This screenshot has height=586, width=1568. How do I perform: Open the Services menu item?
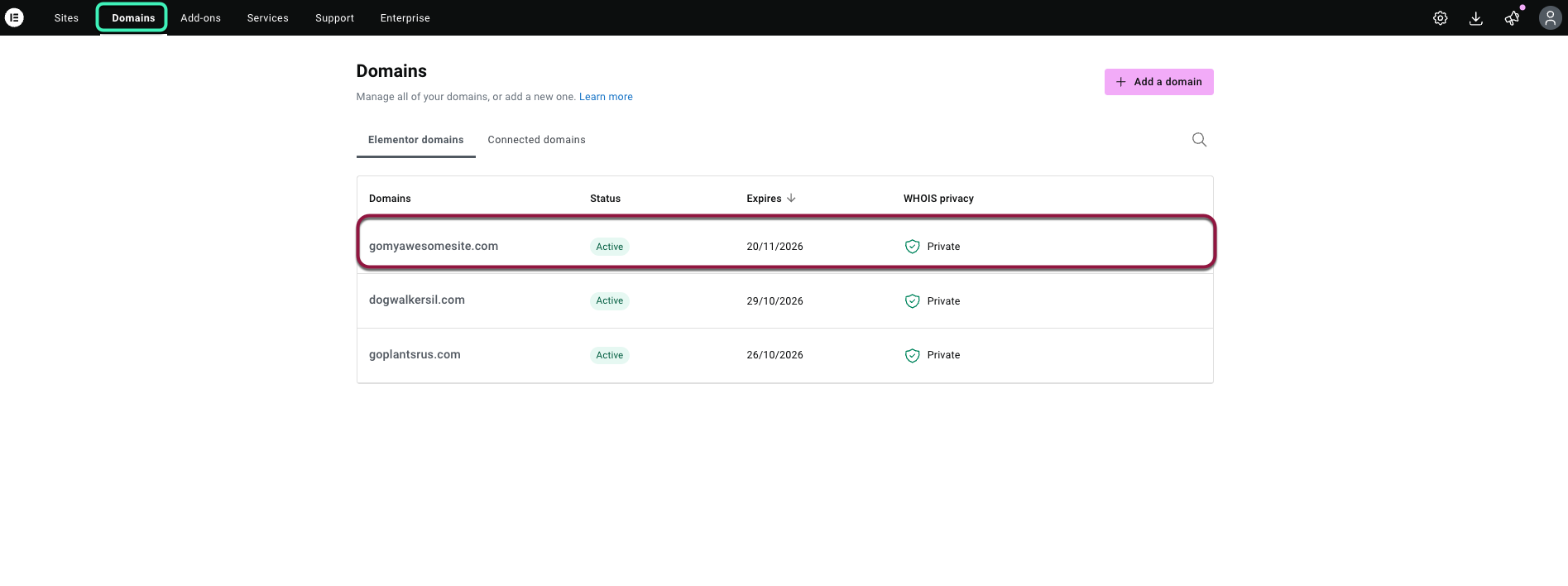[267, 18]
